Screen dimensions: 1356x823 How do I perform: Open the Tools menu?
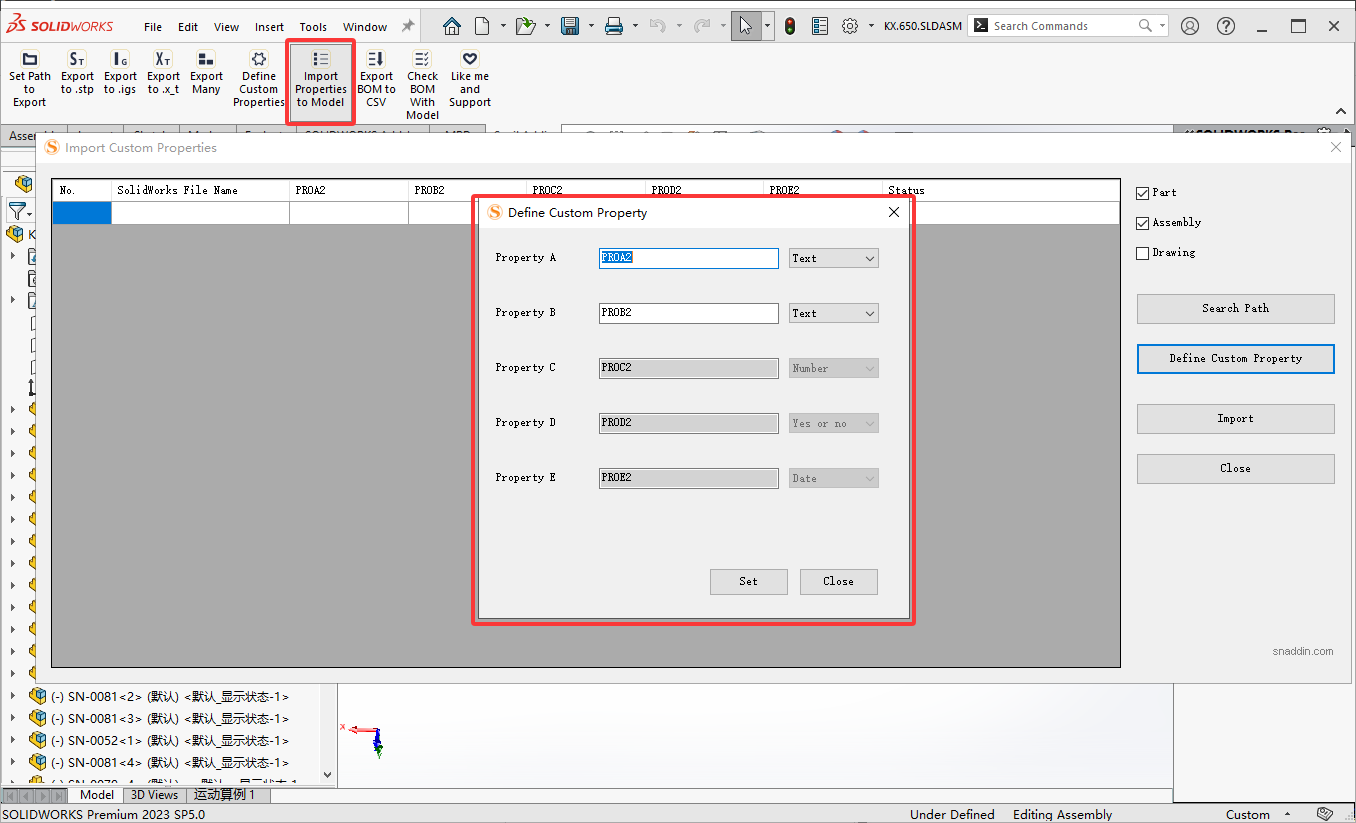[313, 27]
